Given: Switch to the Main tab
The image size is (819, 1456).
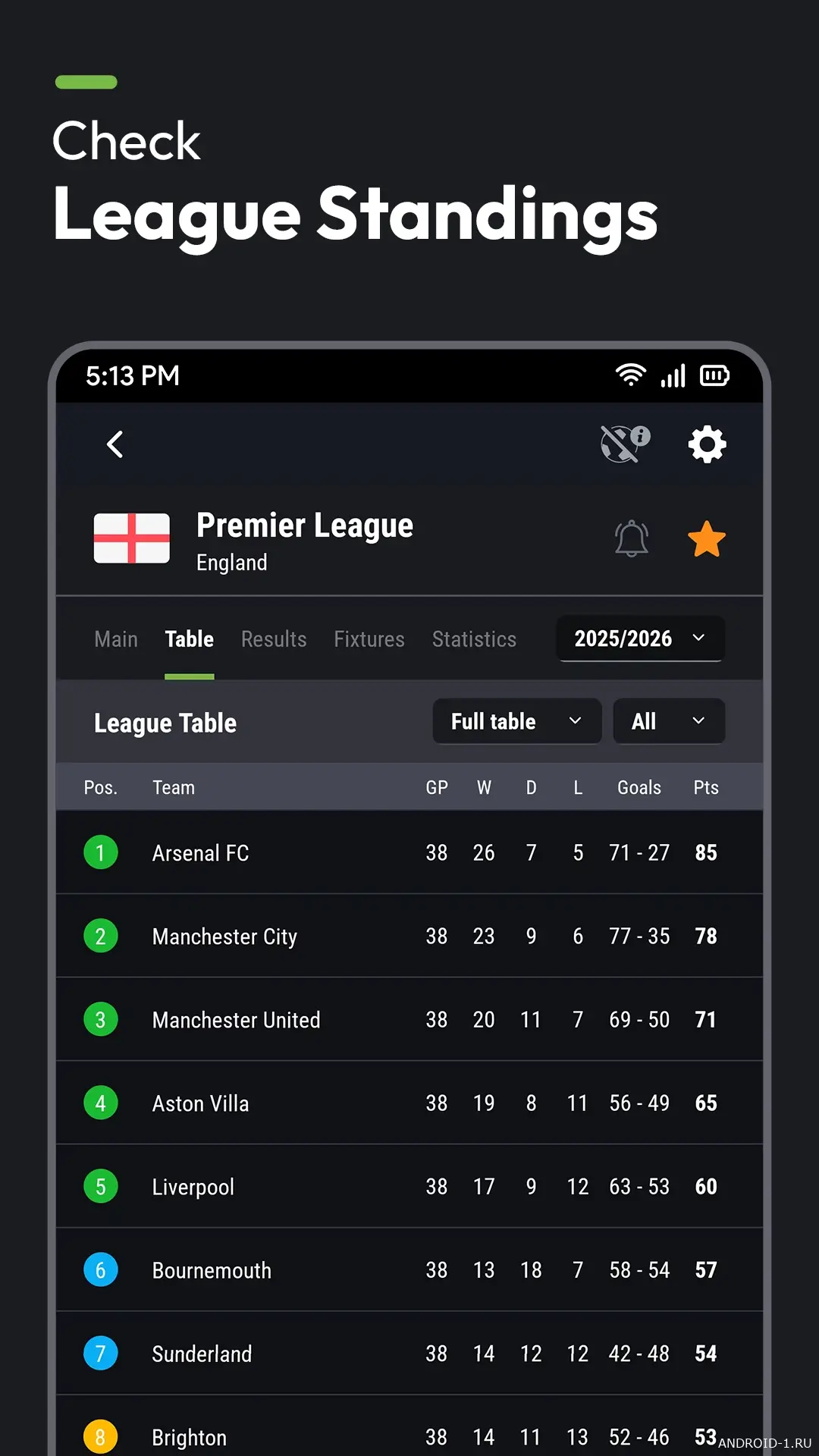Looking at the screenshot, I should (x=116, y=639).
